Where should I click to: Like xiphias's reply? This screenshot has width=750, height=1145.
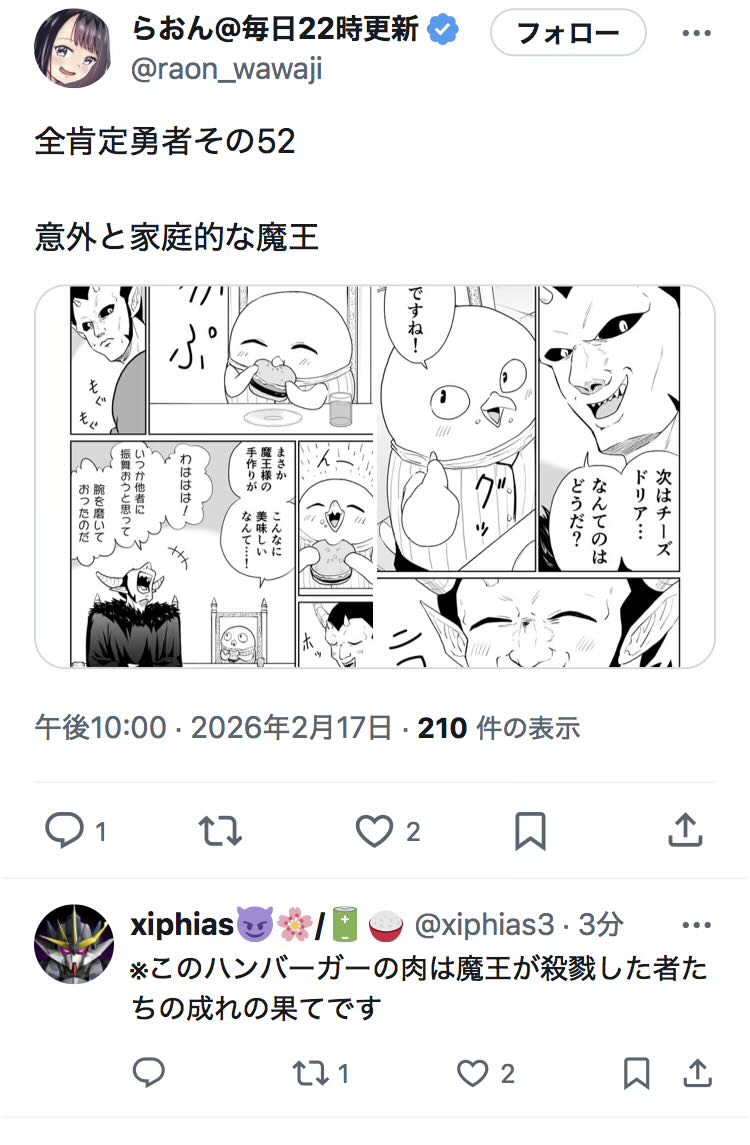(x=472, y=1073)
